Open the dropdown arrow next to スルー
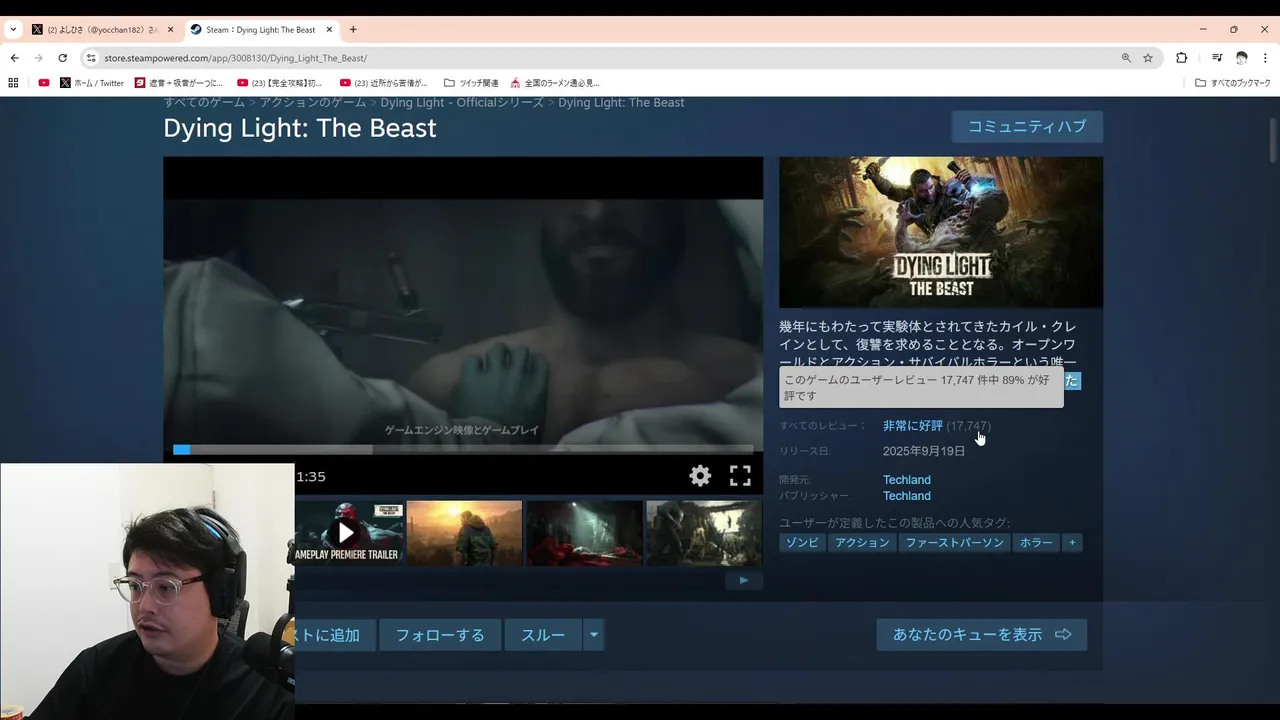 [594, 635]
